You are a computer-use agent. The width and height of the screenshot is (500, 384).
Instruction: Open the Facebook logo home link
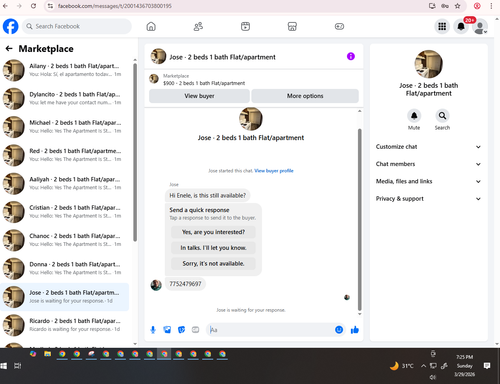10,26
